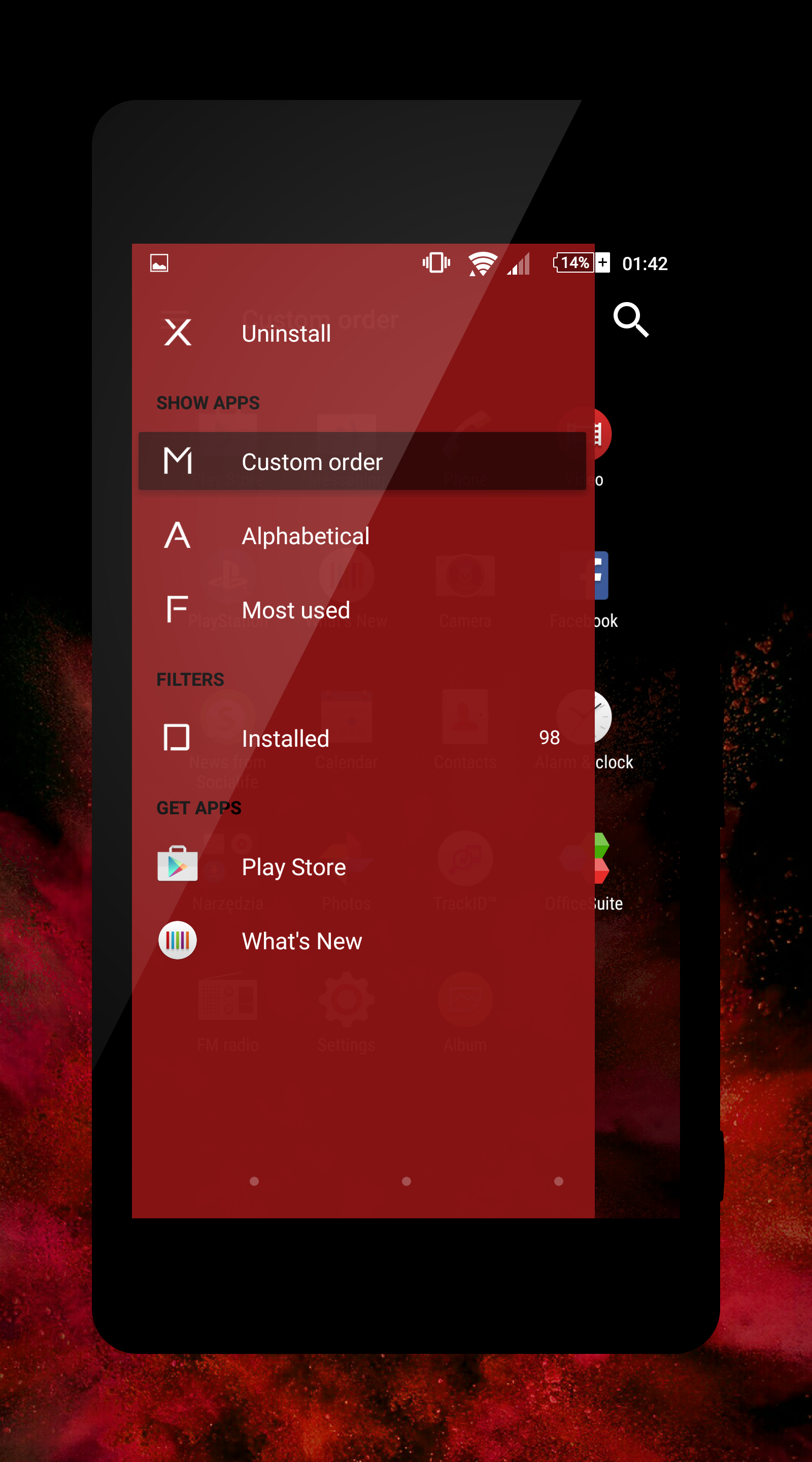Screen dimensions: 812x1462
Task: Tap the search magnifier icon
Action: [x=631, y=320]
